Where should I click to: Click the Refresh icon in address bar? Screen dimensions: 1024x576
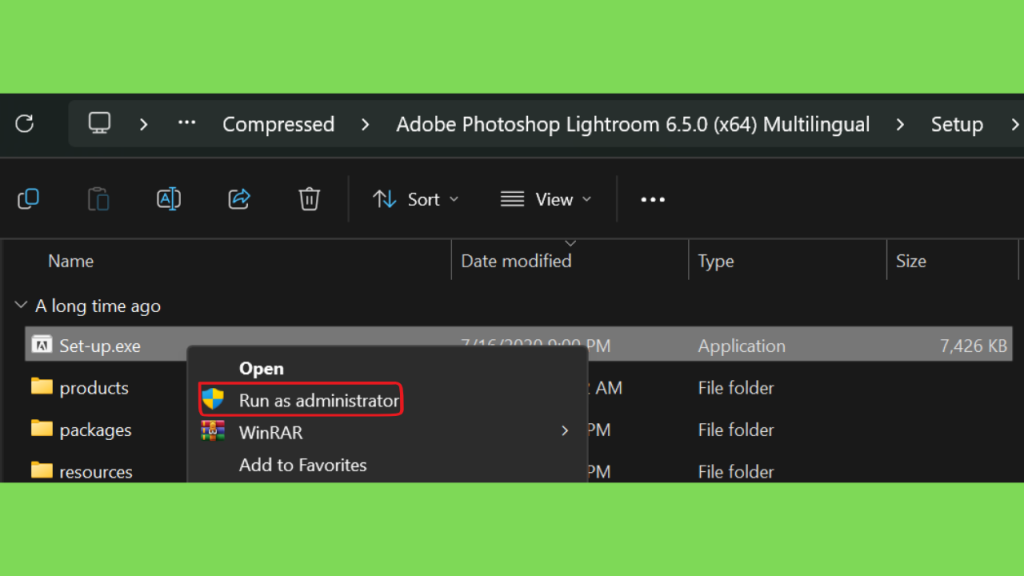click(25, 123)
